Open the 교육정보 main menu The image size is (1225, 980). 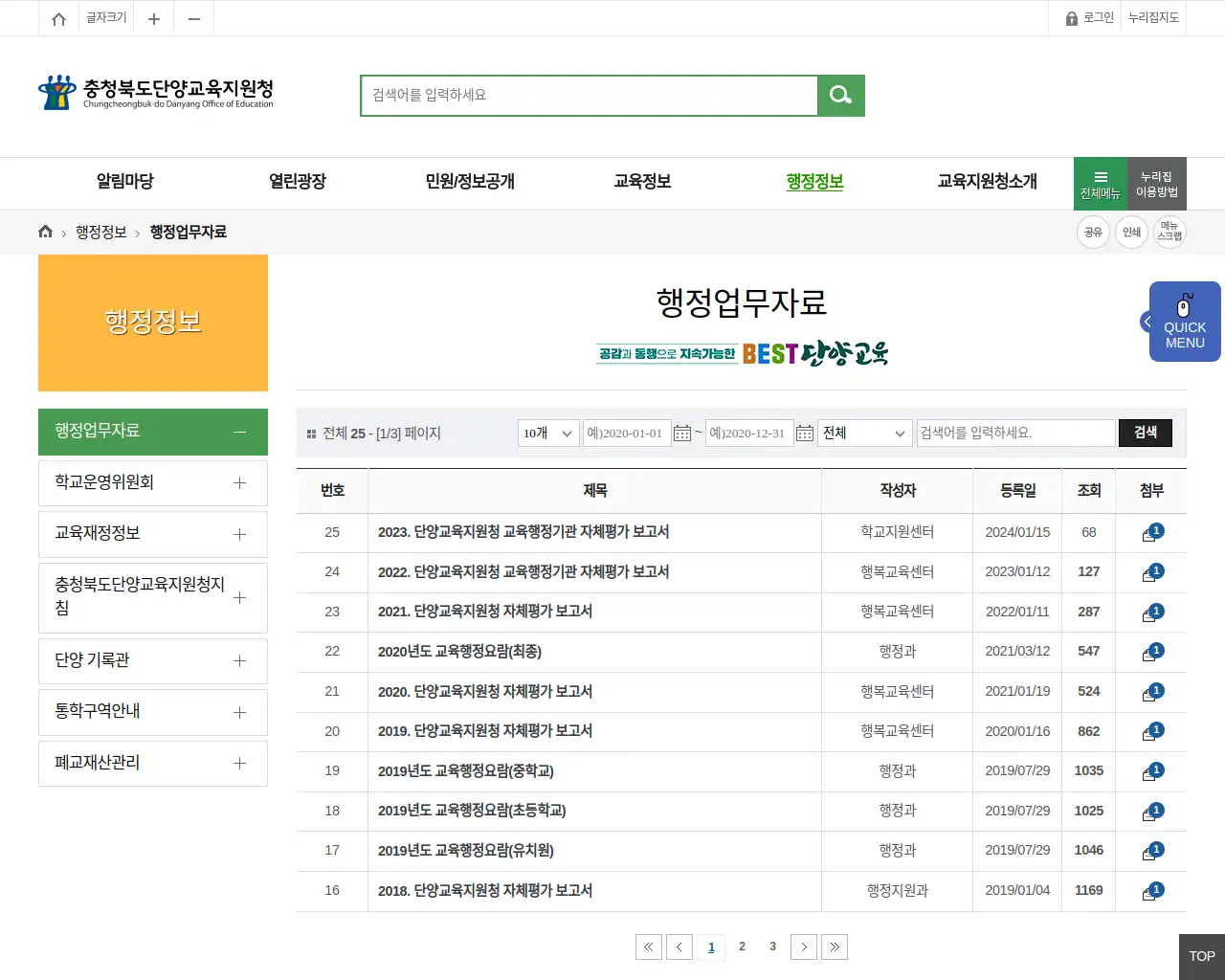[x=642, y=182]
